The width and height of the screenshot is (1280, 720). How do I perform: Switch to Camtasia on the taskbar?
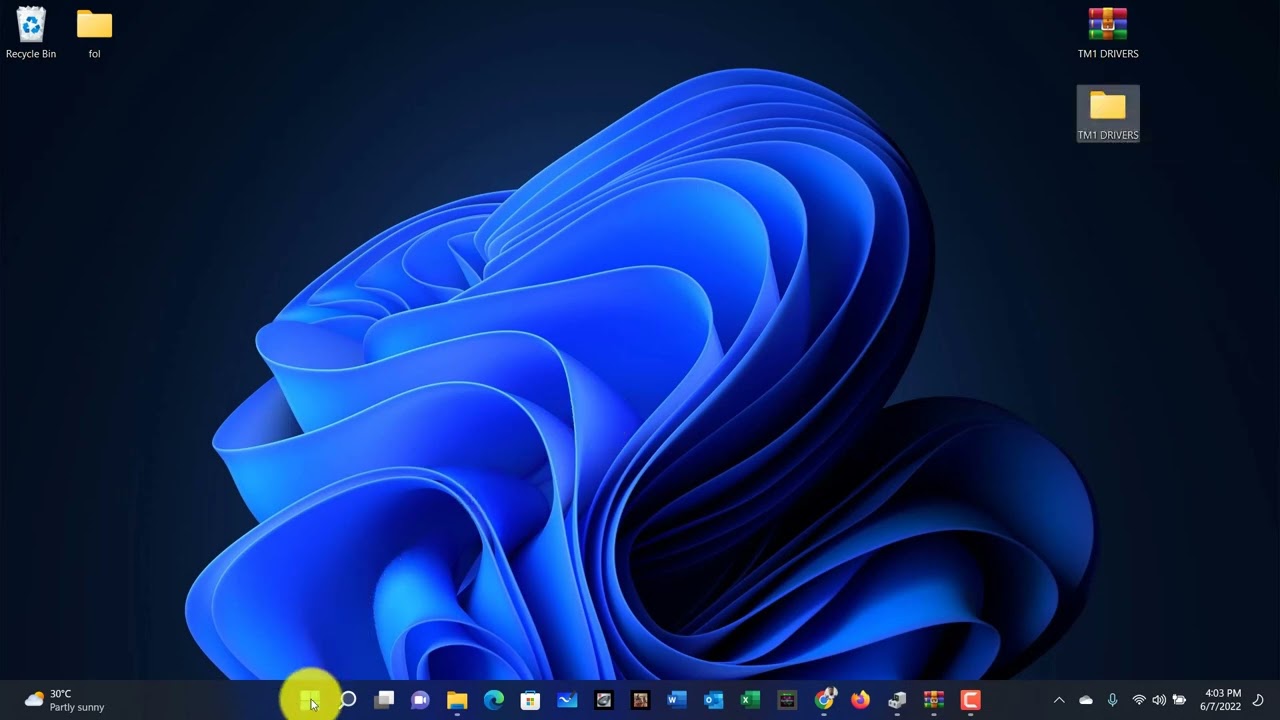(970, 700)
